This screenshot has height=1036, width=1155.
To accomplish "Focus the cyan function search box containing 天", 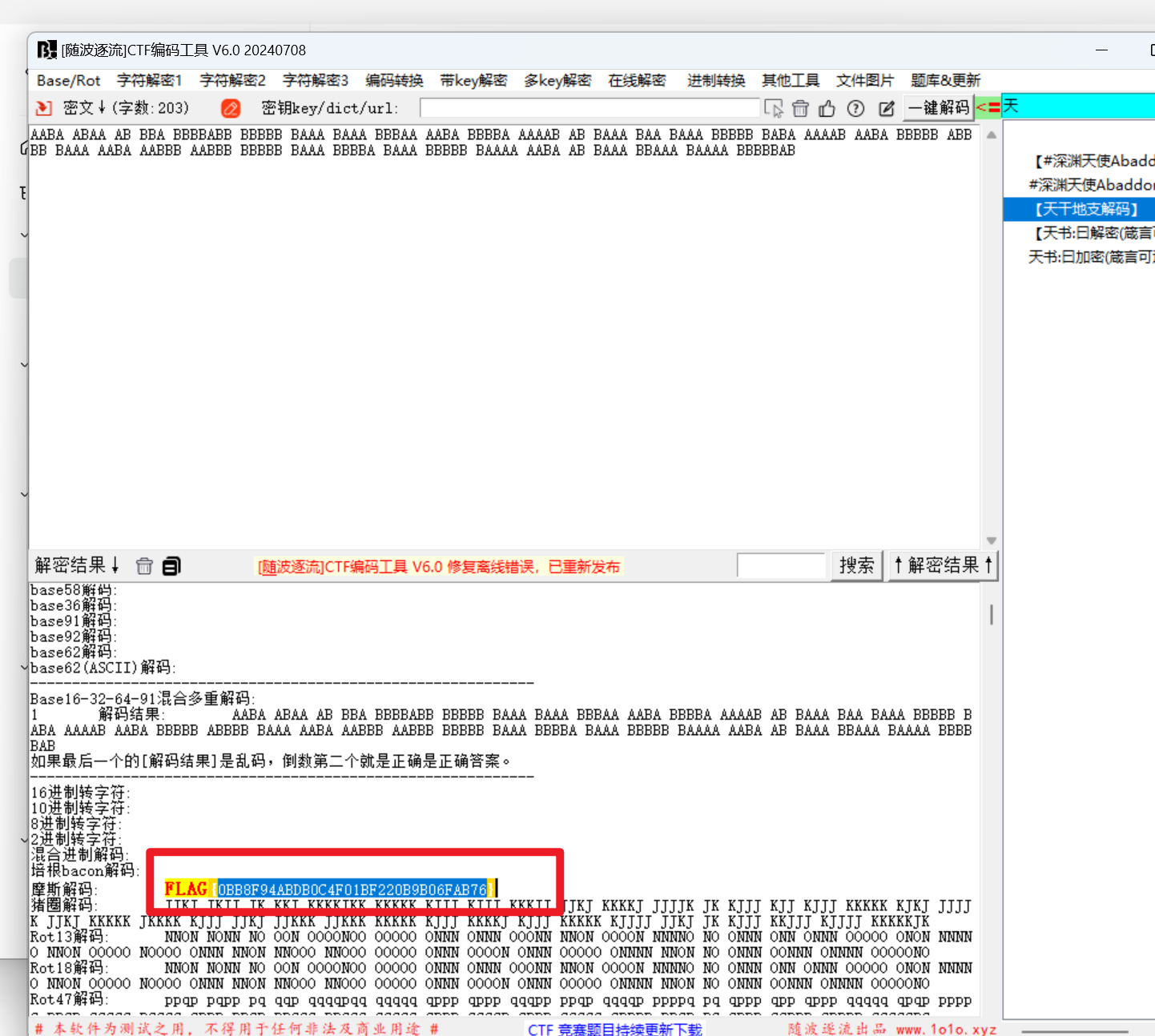I will pyautogui.click(x=1078, y=106).
